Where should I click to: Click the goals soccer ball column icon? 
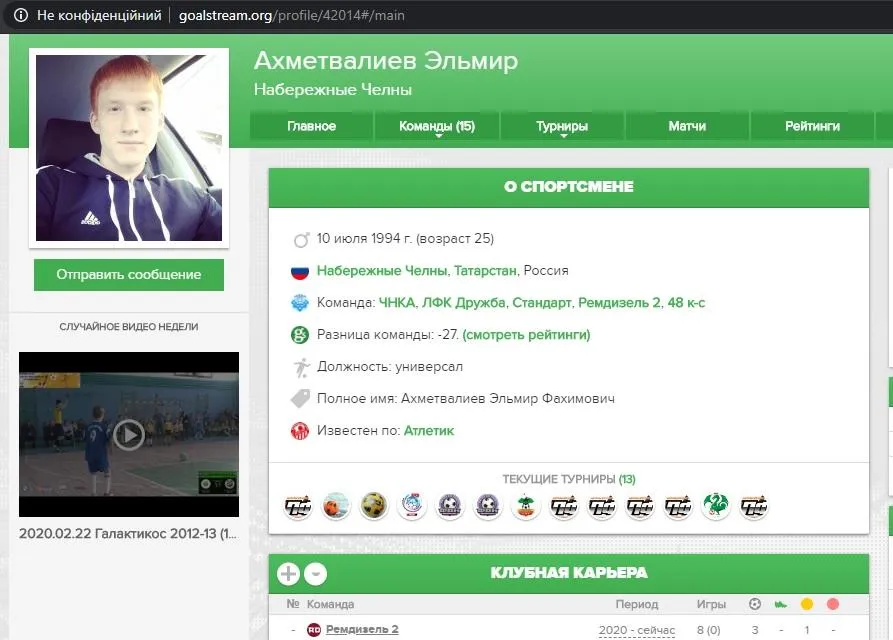click(x=755, y=605)
